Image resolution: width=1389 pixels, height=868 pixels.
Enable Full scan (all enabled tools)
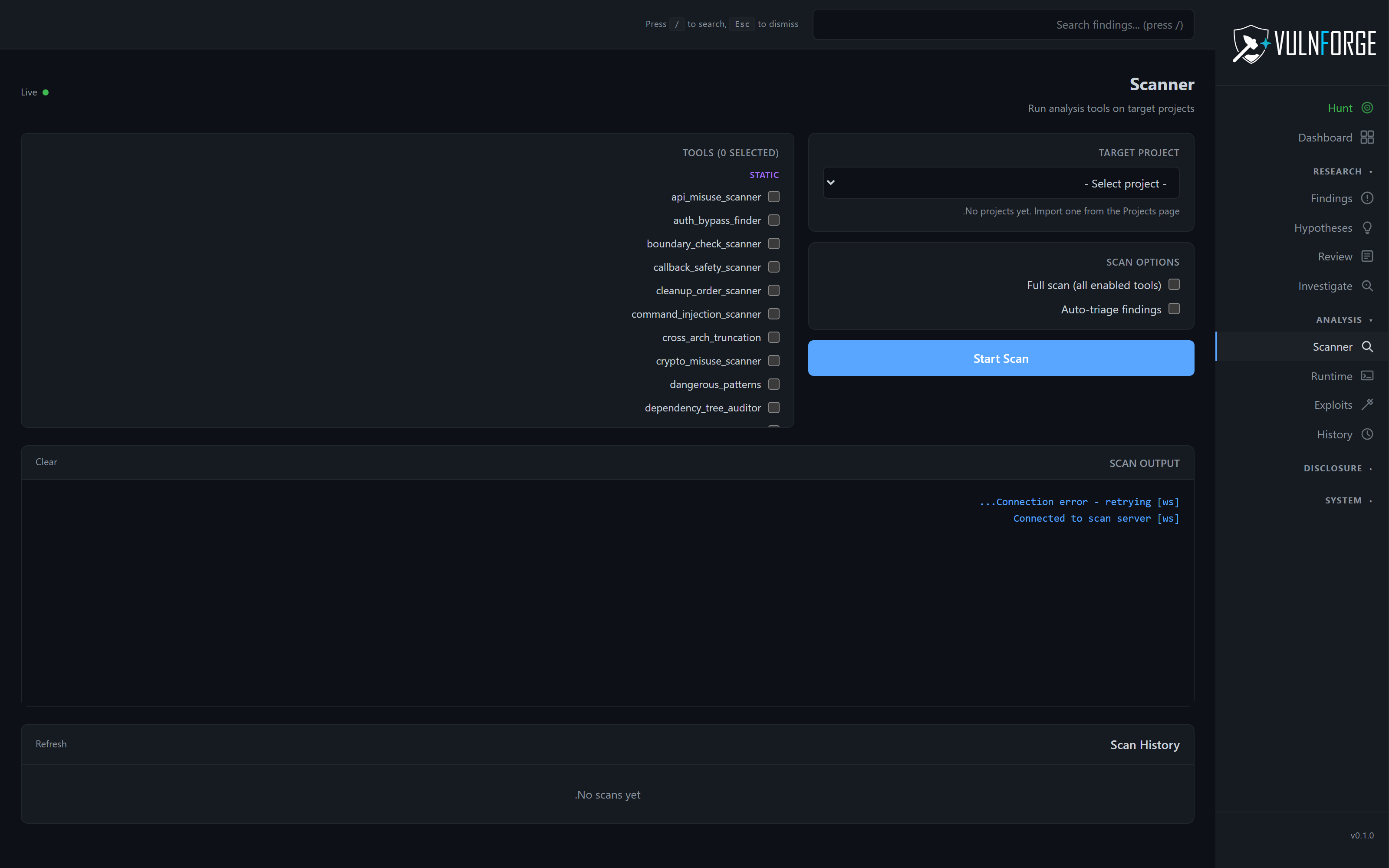click(1174, 284)
